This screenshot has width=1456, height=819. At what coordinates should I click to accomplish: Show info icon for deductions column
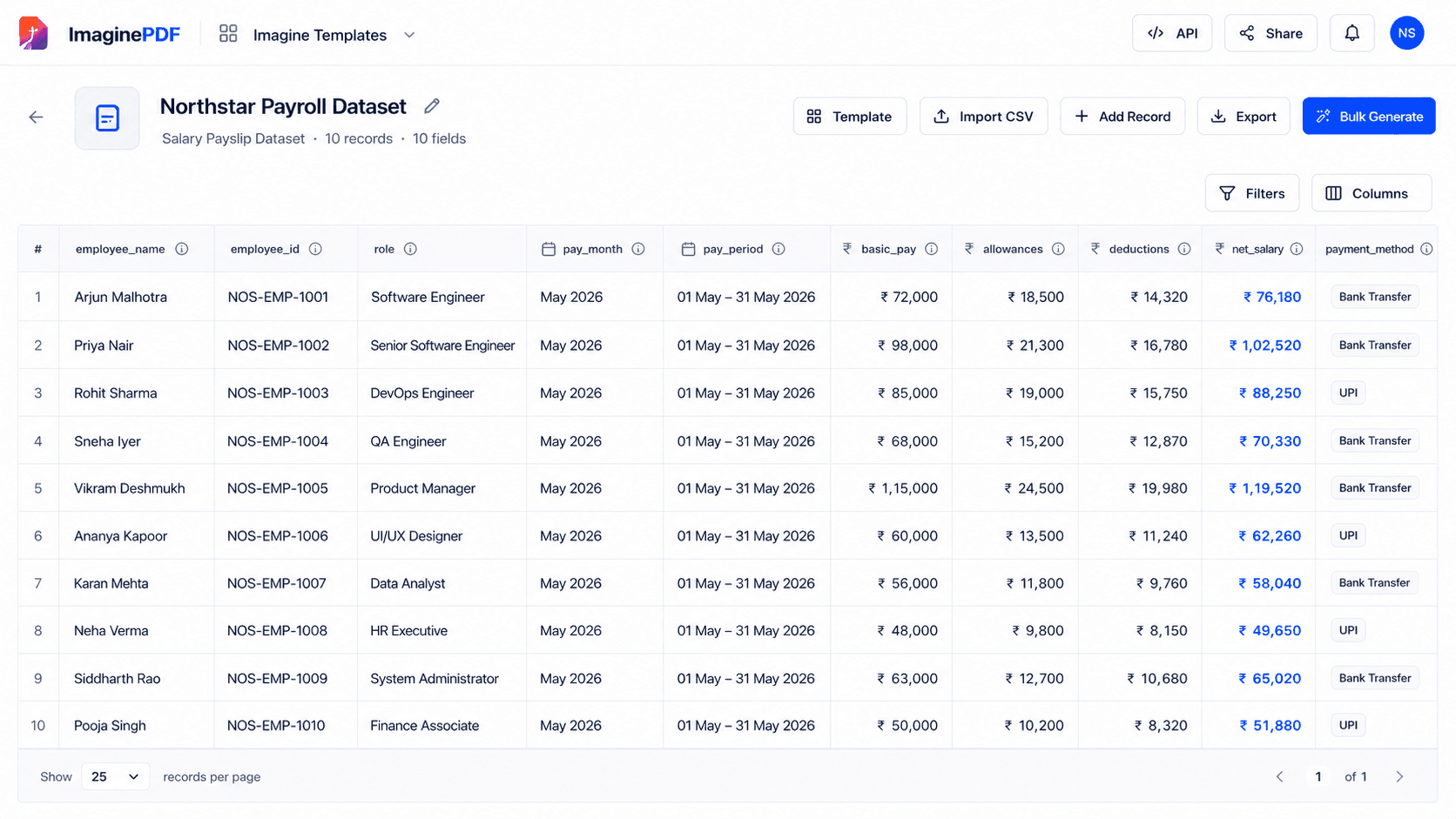tap(1184, 249)
